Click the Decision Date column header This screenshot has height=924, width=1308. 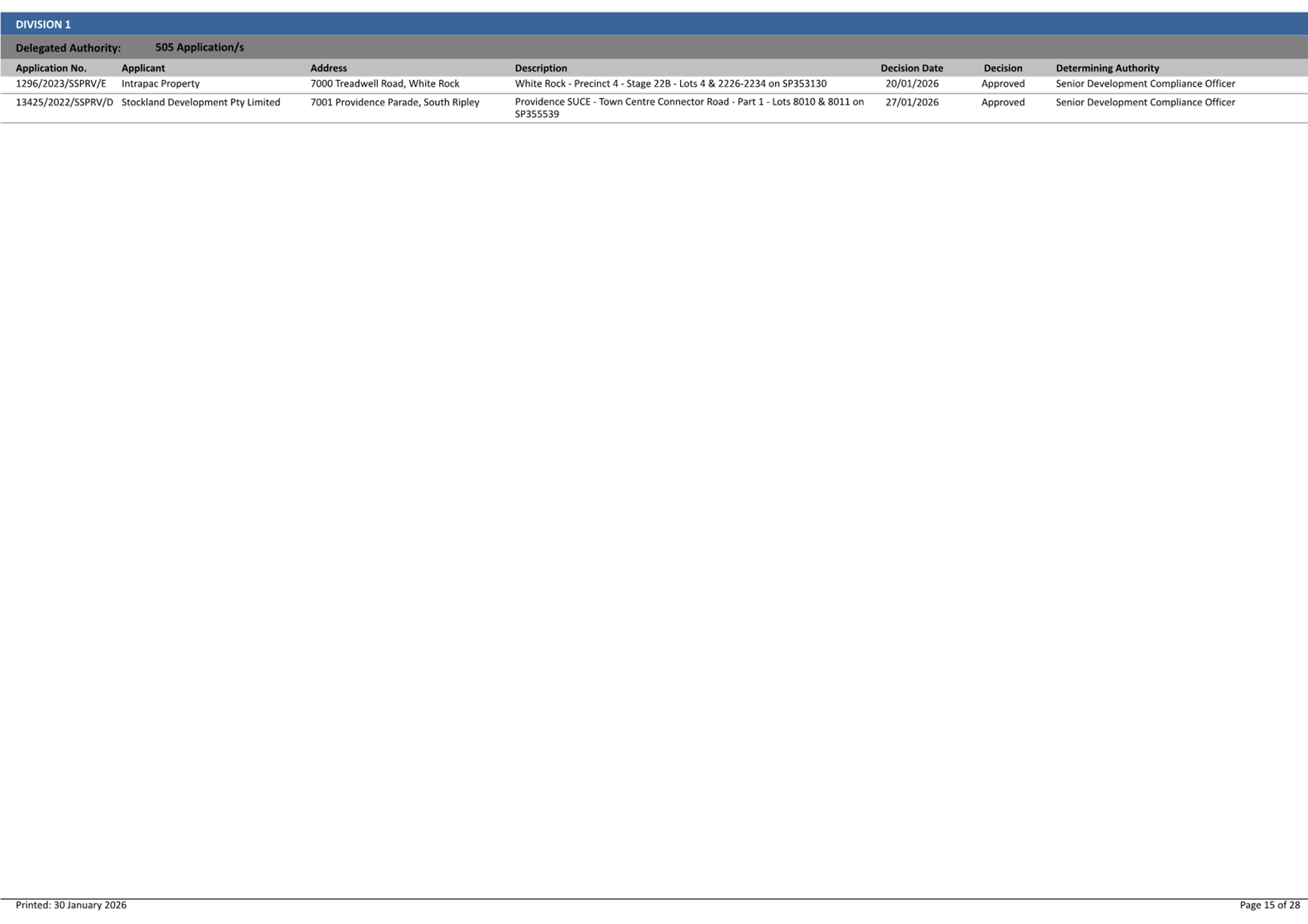point(911,68)
